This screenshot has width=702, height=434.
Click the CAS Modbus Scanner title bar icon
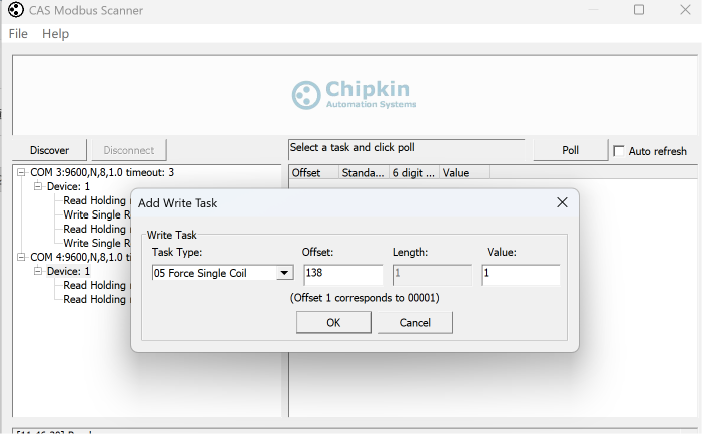coord(16,10)
